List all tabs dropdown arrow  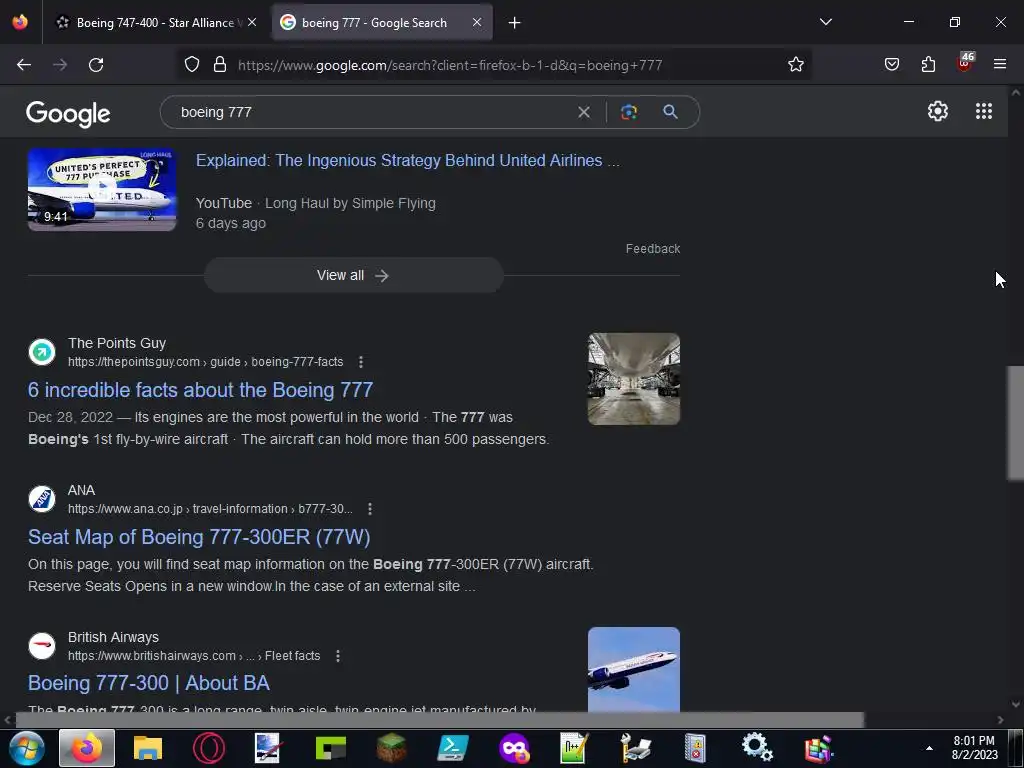pyautogui.click(x=825, y=22)
